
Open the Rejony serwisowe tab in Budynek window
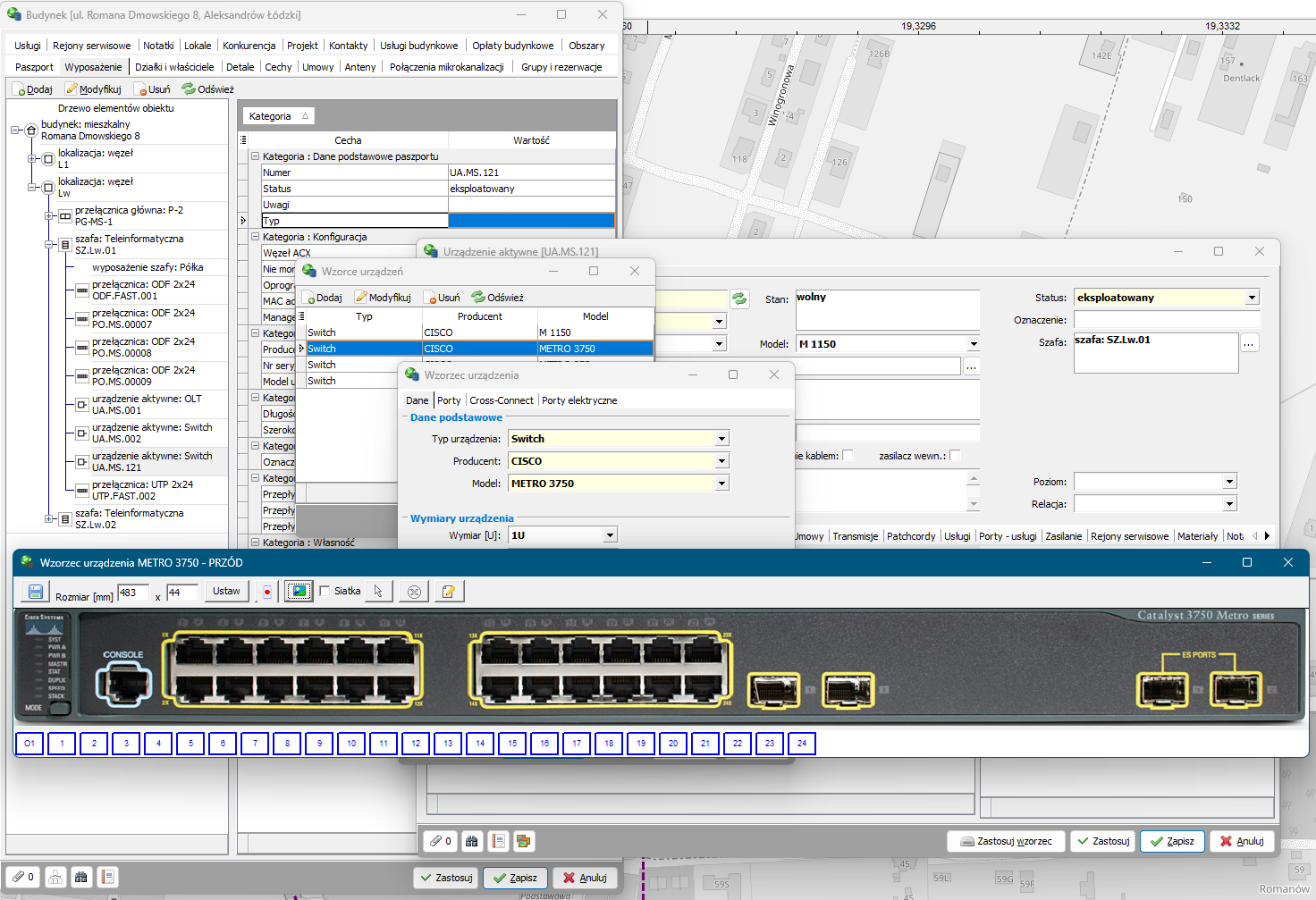tap(91, 46)
